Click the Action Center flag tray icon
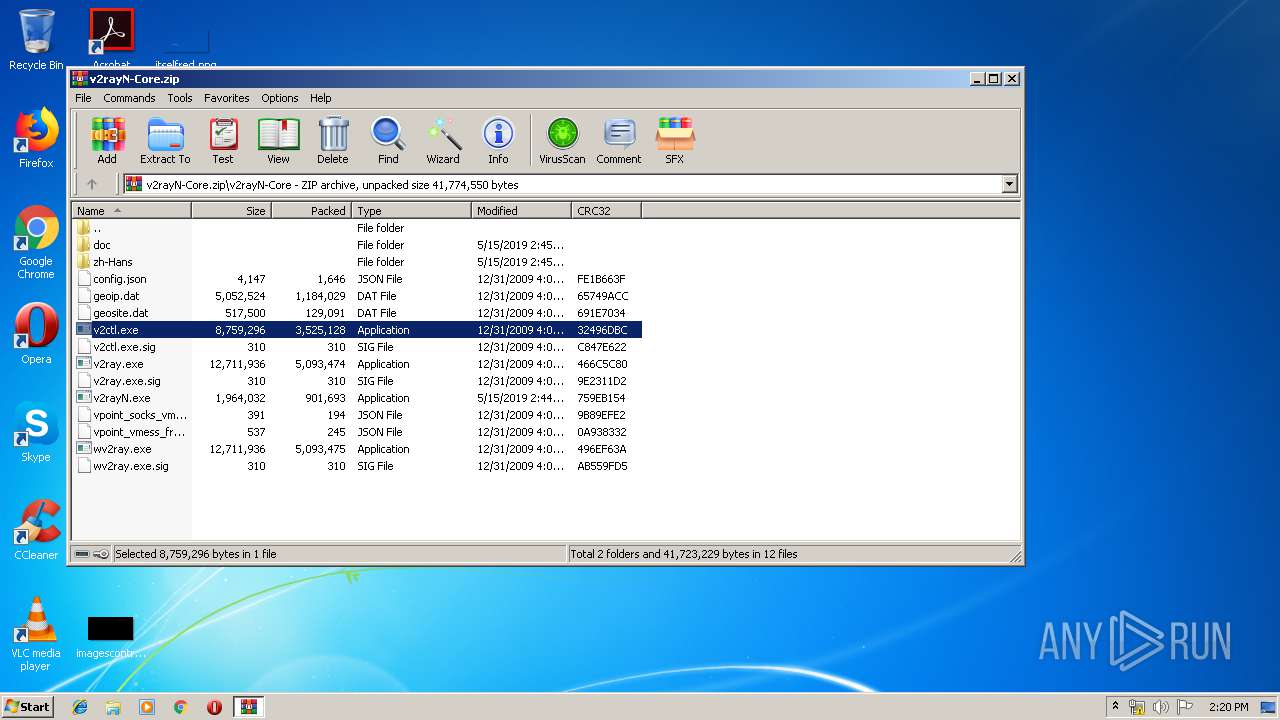The width and height of the screenshot is (1280, 720). tap(1184, 707)
